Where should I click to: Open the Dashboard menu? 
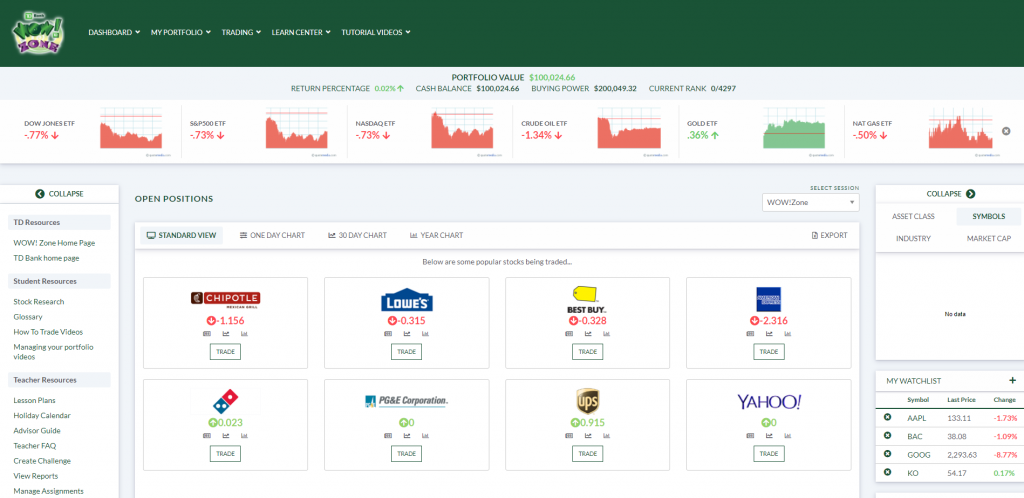(x=114, y=32)
